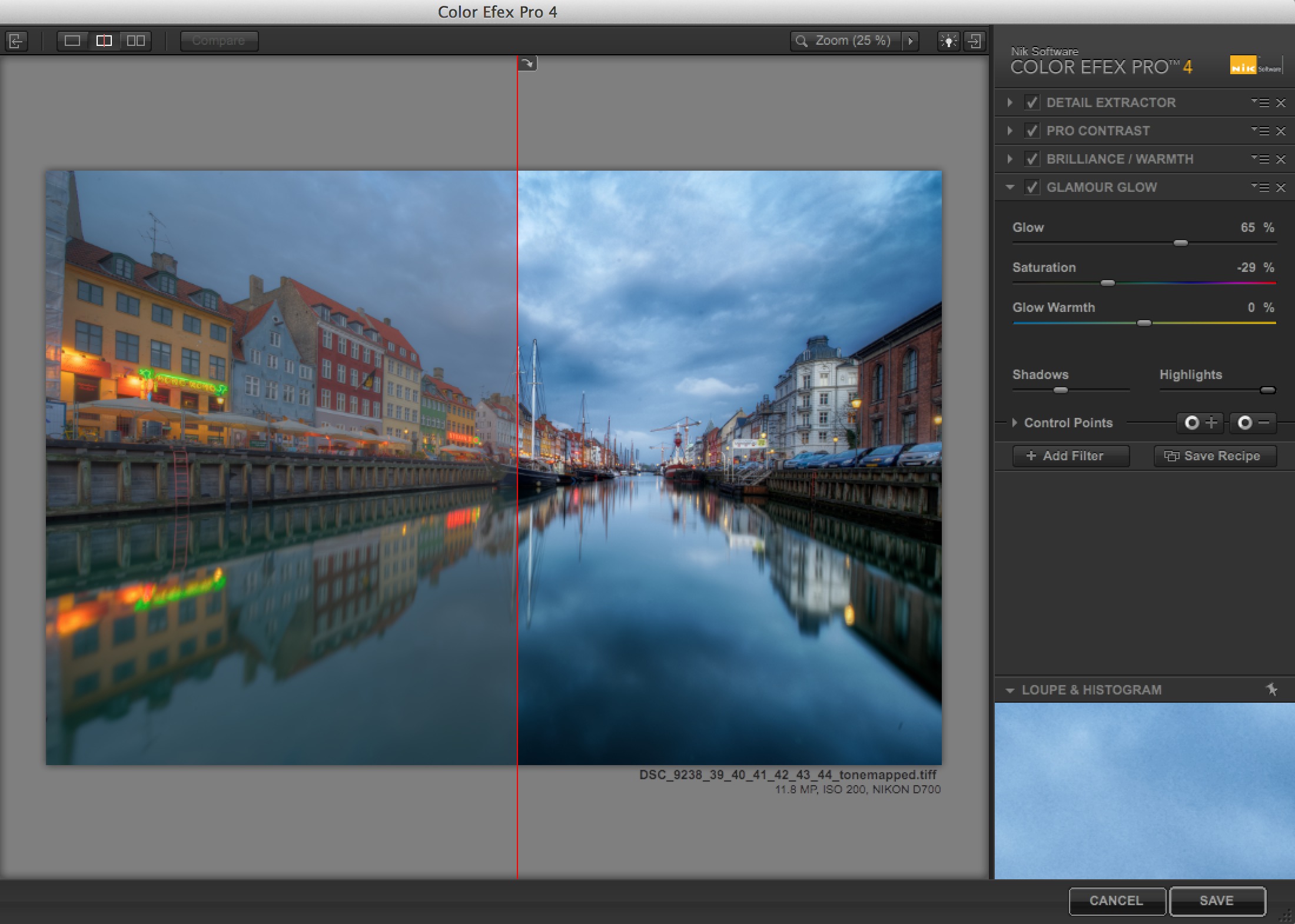Remove the Brilliance / Warmth filter

[1281, 159]
